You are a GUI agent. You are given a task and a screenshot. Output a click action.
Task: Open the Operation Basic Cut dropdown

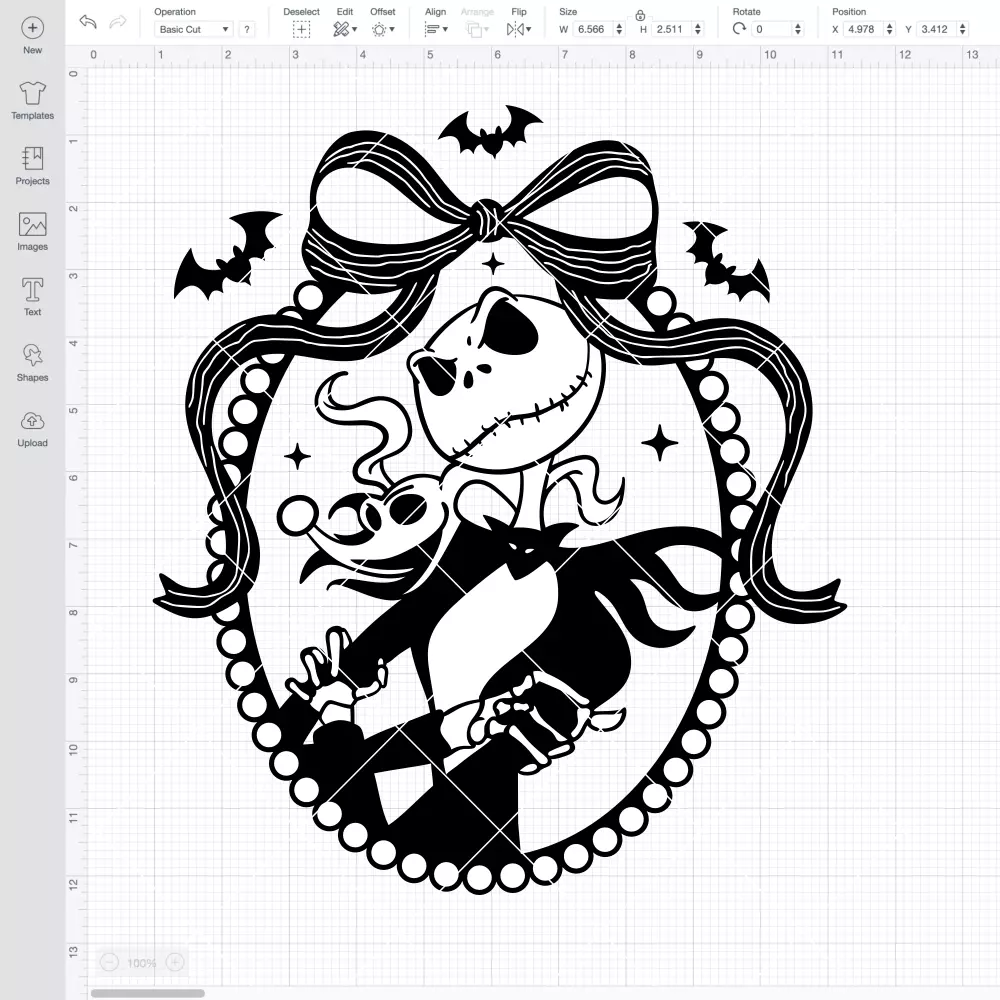(x=194, y=29)
